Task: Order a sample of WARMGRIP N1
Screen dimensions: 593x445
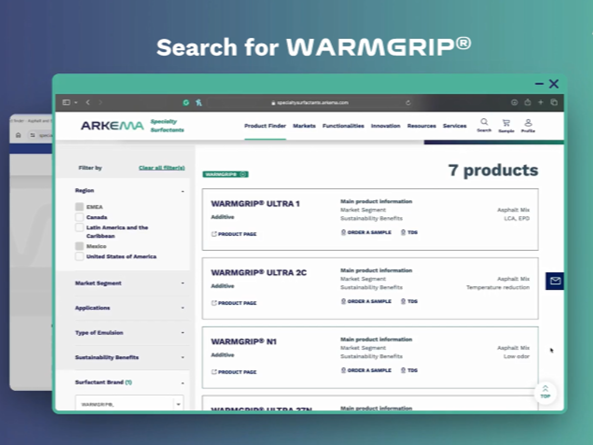Action: (x=366, y=370)
